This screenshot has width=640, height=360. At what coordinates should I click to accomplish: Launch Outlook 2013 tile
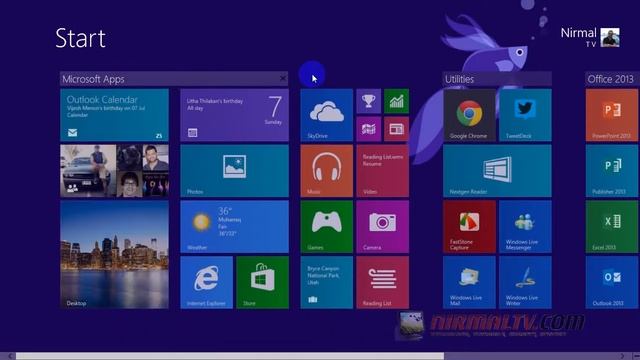612,282
